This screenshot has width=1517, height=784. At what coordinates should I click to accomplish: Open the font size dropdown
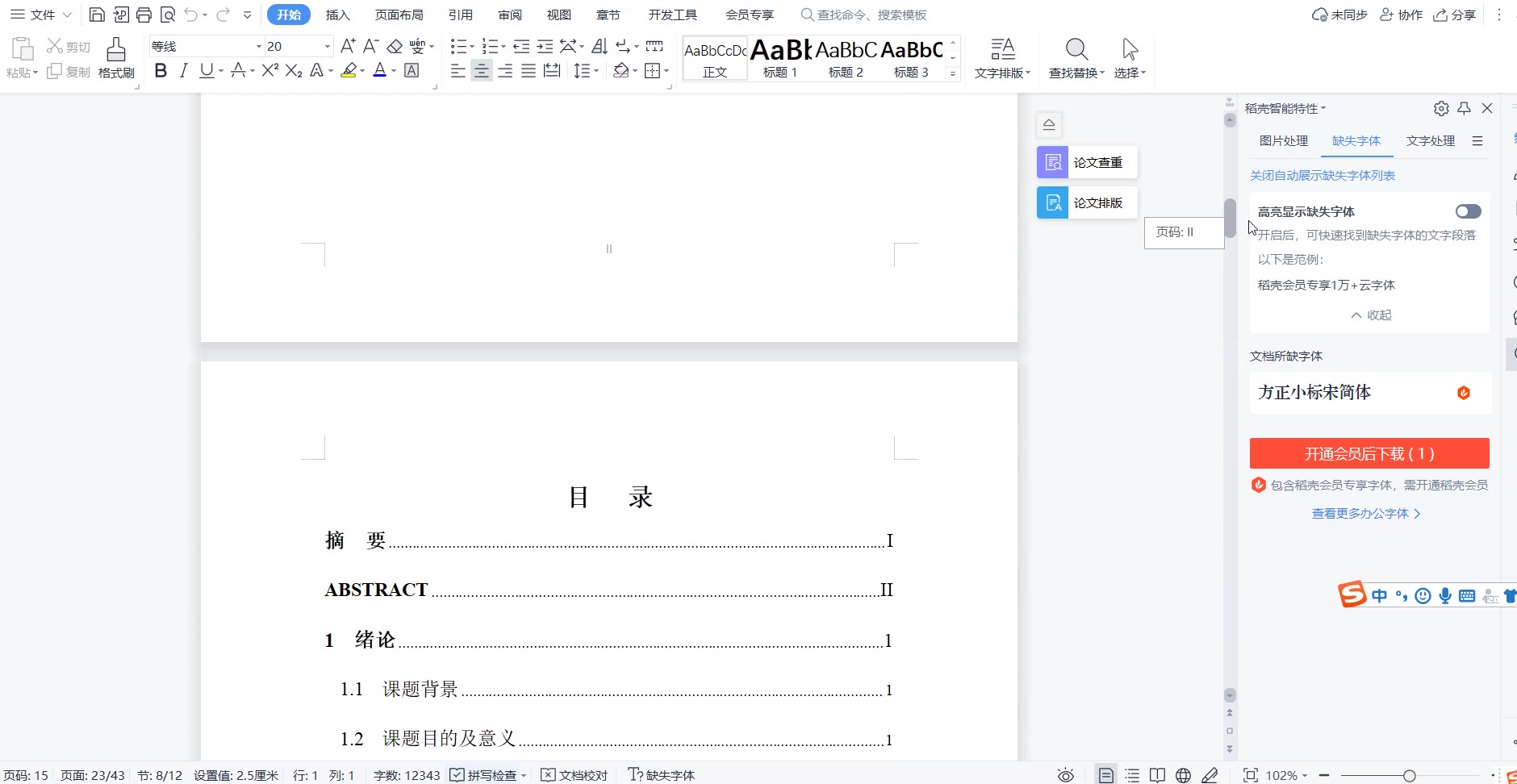[x=327, y=47]
